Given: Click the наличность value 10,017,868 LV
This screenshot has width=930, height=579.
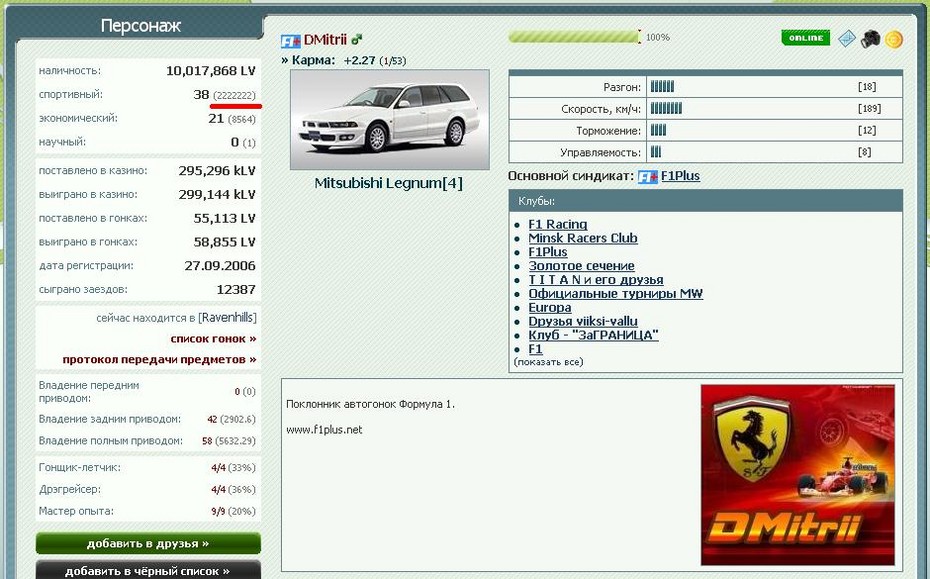Looking at the screenshot, I should tap(211, 71).
